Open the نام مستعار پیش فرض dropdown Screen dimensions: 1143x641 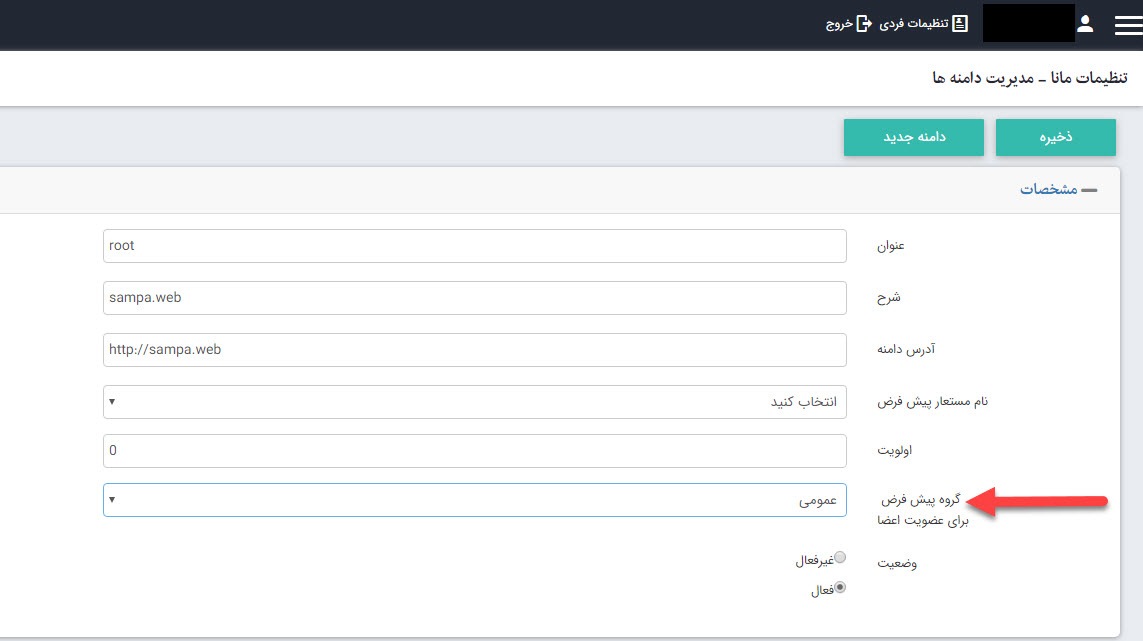point(474,402)
